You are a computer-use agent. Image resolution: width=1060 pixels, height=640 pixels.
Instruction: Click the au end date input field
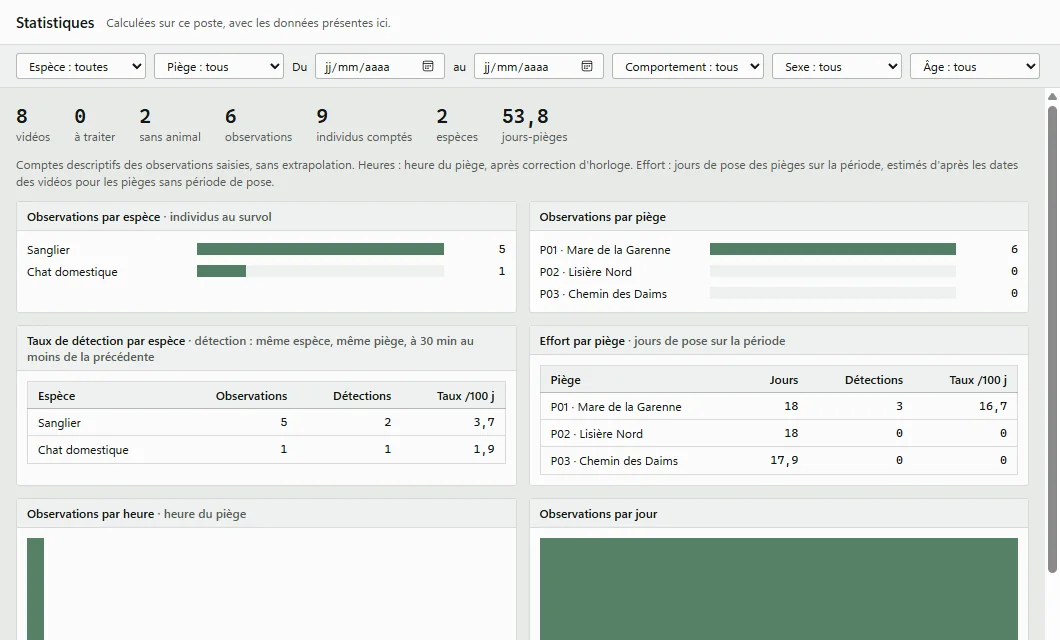click(539, 66)
